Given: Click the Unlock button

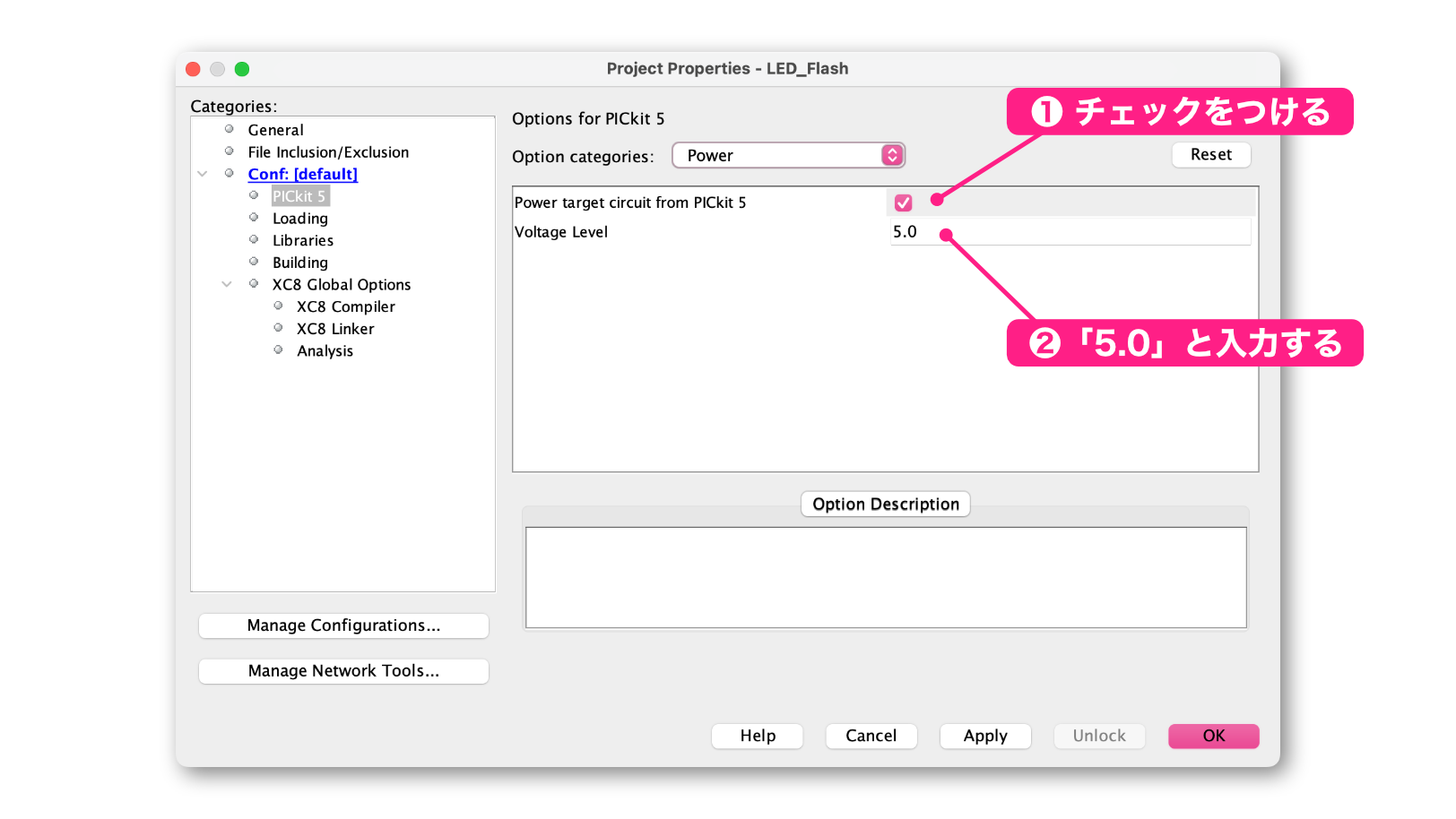Looking at the screenshot, I should click(x=1099, y=736).
